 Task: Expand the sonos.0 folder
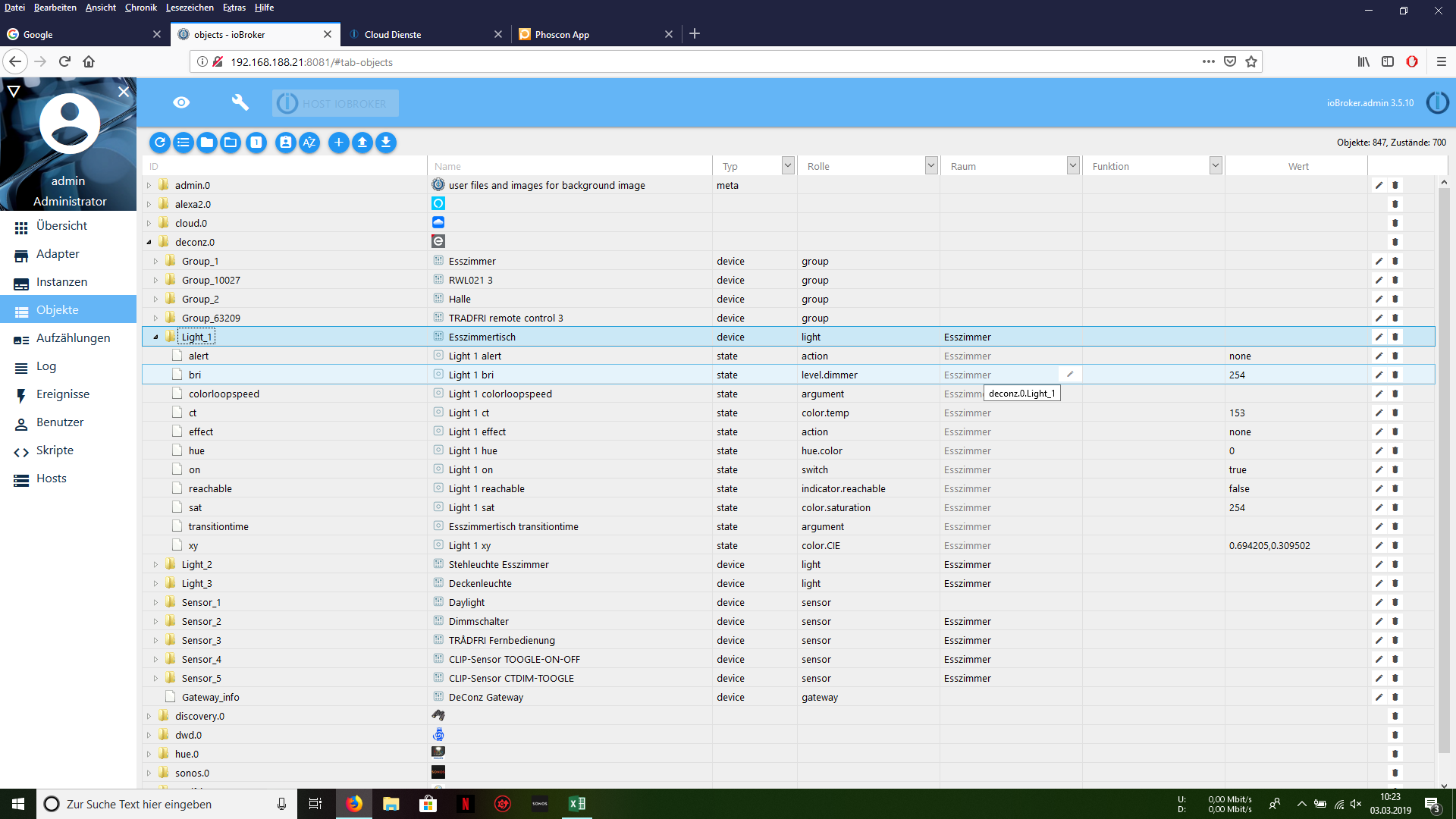pyautogui.click(x=149, y=773)
